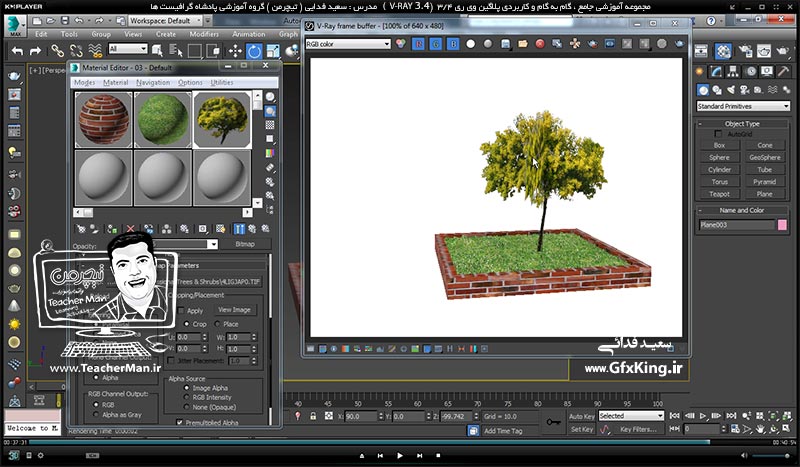Viewport: 800px width, 467px height.
Task: Click the Undo arrow in main toolbar
Action: click(17, 51)
